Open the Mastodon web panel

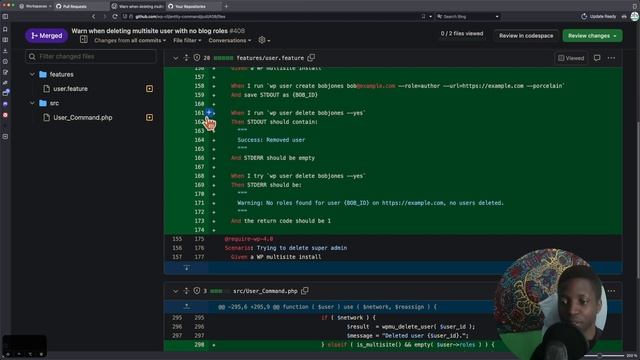click(5, 104)
